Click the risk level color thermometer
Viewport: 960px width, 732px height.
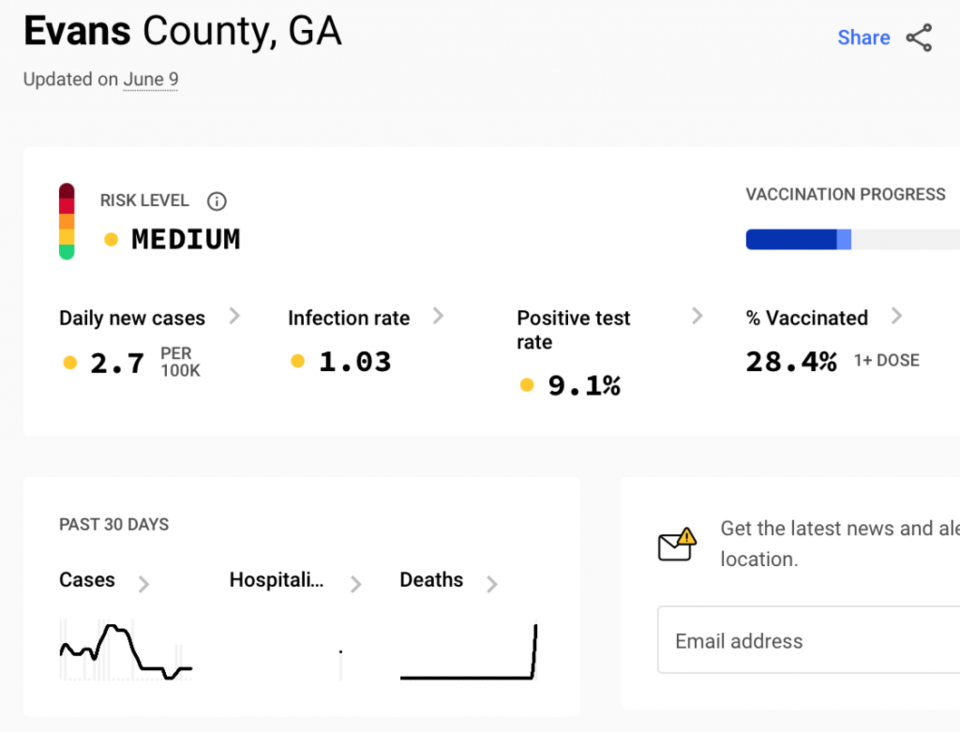pos(67,222)
